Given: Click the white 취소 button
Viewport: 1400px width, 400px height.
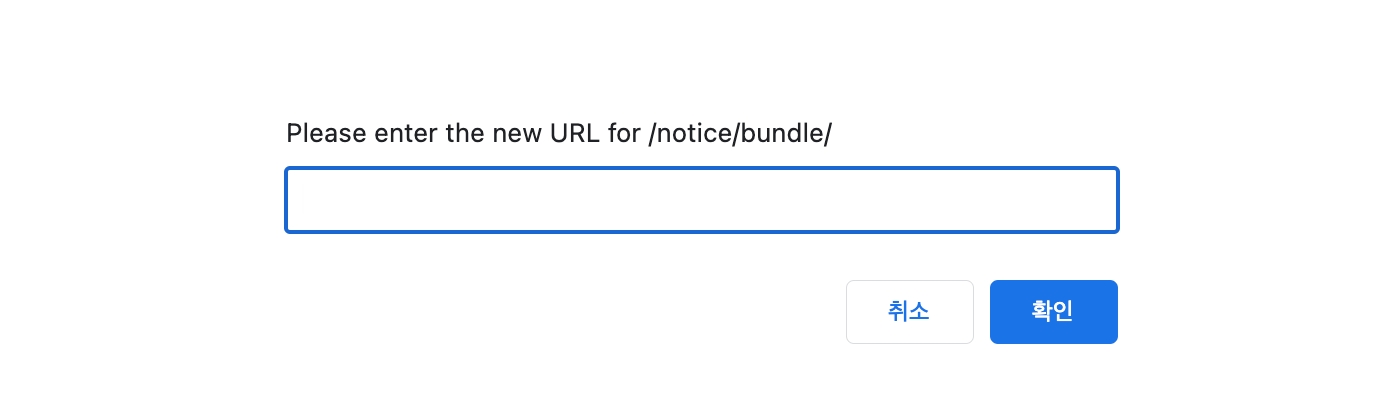Looking at the screenshot, I should [x=909, y=312].
